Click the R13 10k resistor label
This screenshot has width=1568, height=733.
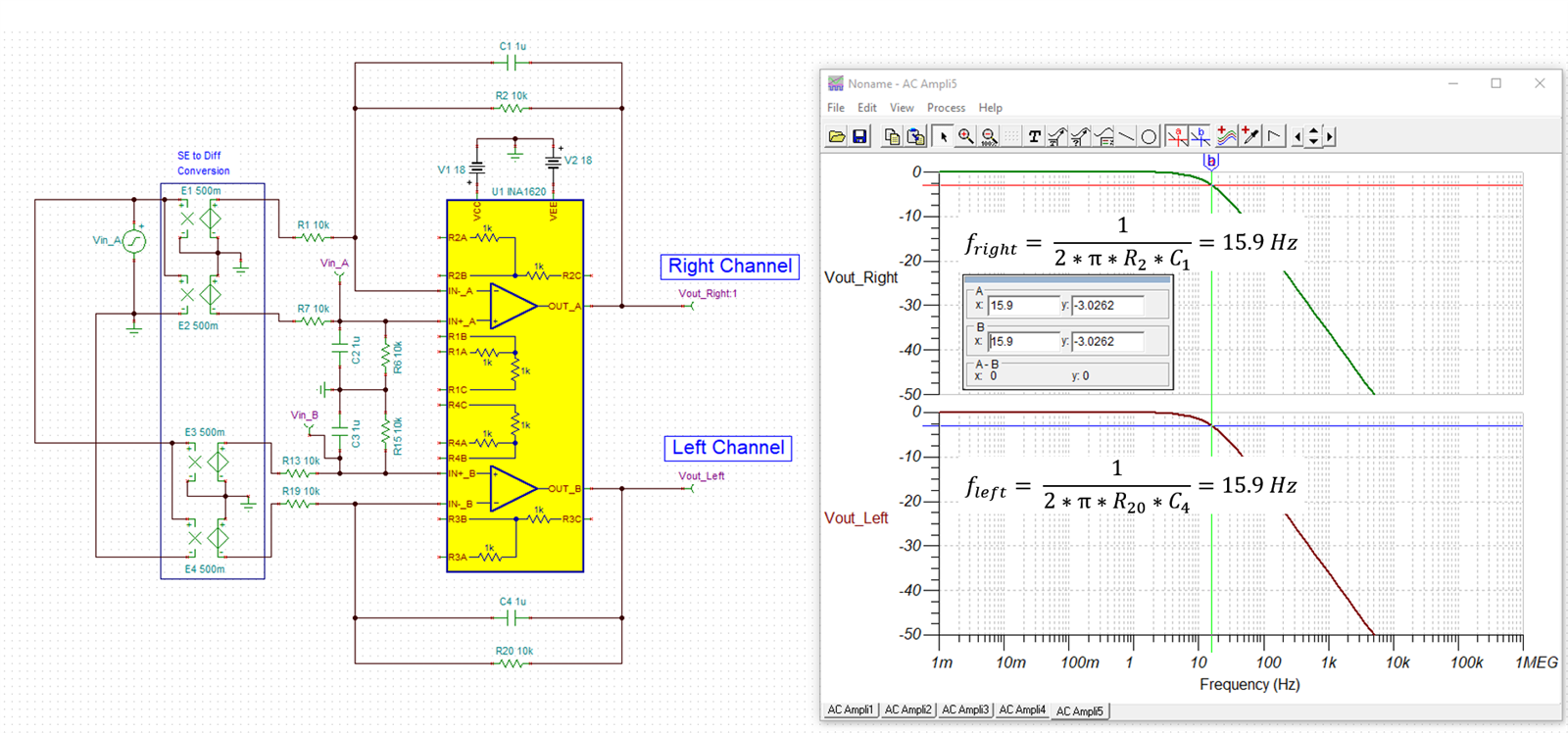(301, 461)
